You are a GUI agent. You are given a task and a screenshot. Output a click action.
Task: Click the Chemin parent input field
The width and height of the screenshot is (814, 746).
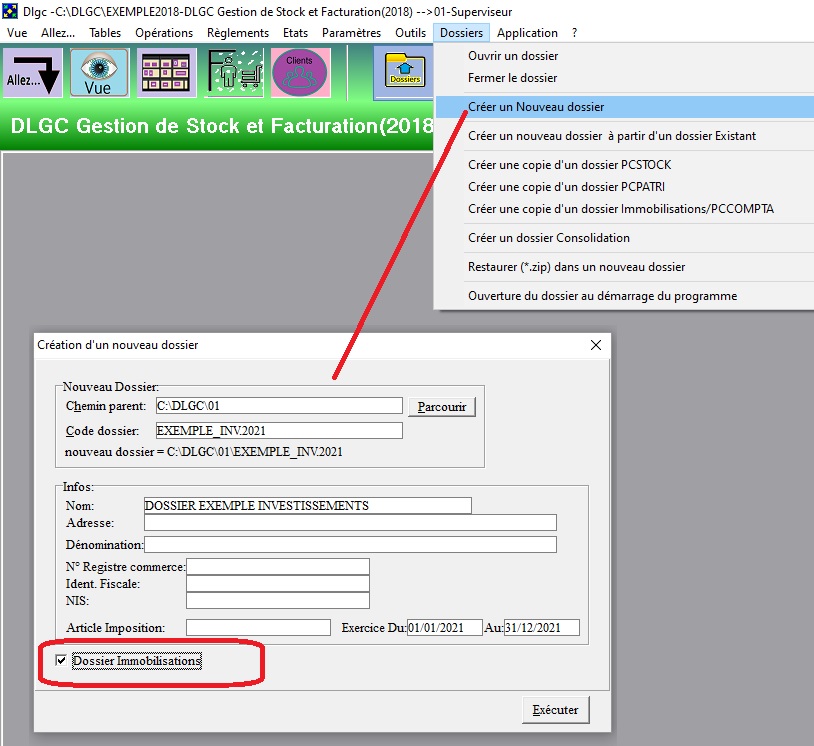pos(279,405)
